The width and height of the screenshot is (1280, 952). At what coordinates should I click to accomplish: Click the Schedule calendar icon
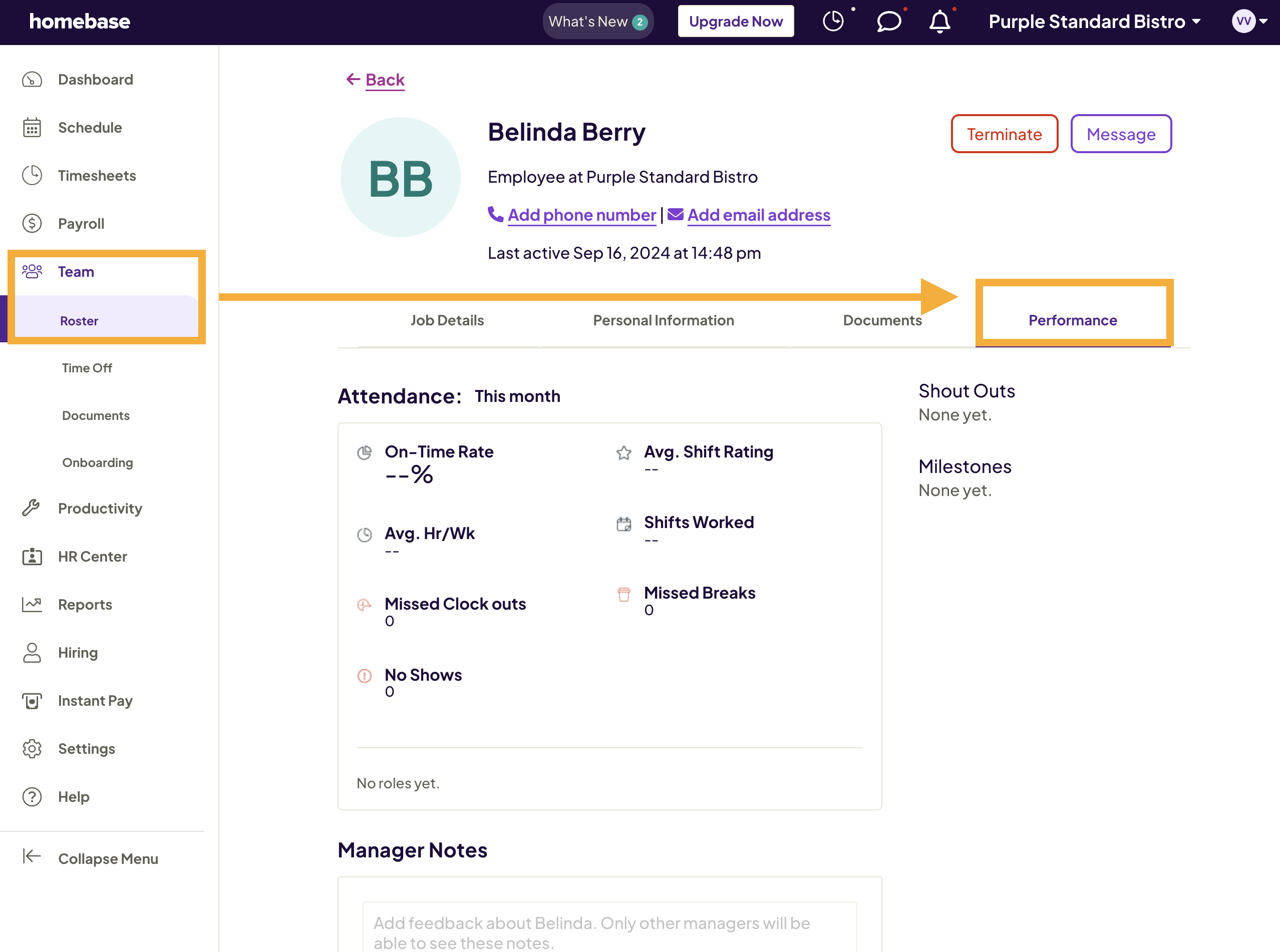click(x=32, y=127)
